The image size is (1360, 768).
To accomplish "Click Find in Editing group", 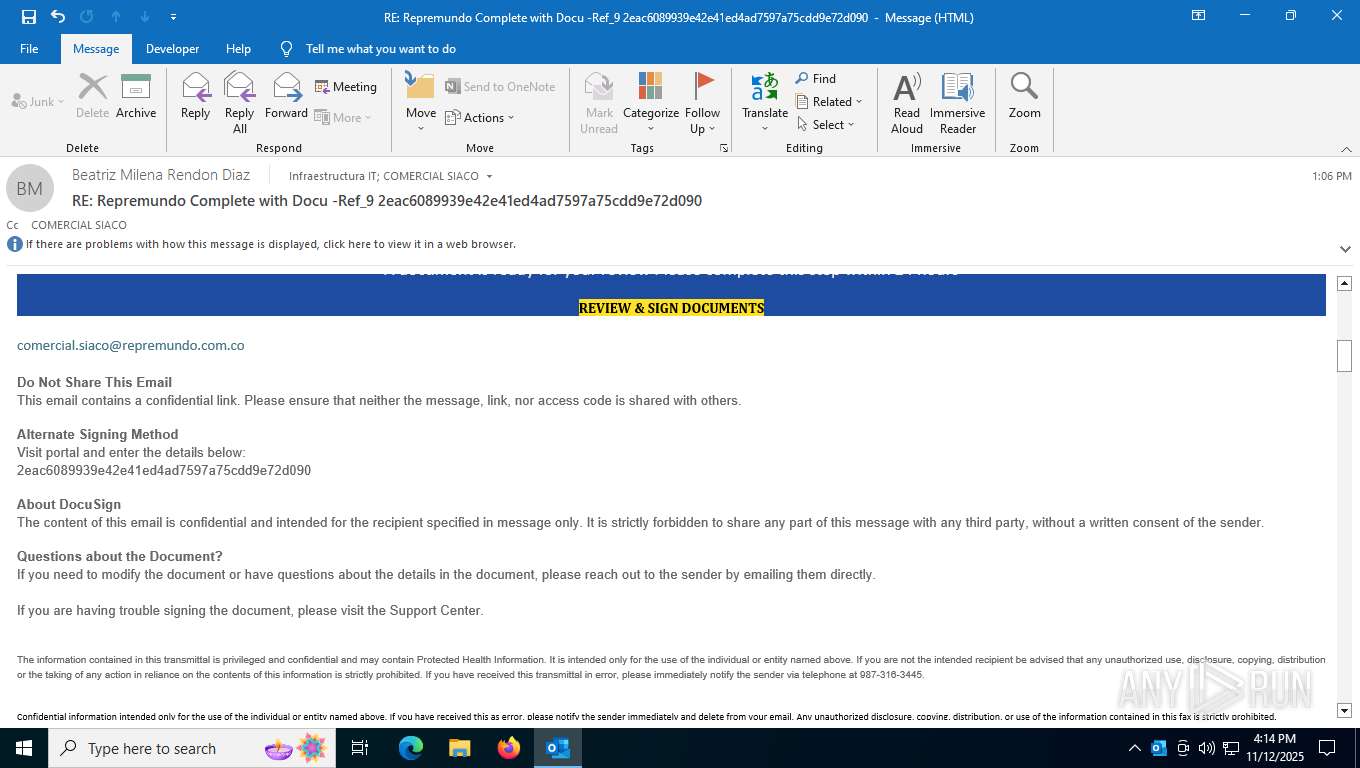I will coord(816,78).
